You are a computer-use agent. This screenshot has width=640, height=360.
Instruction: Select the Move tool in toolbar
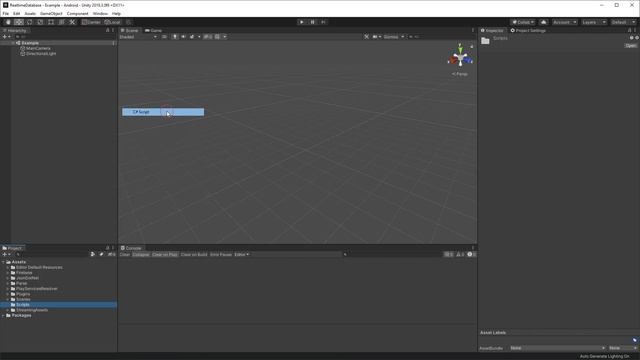point(19,22)
